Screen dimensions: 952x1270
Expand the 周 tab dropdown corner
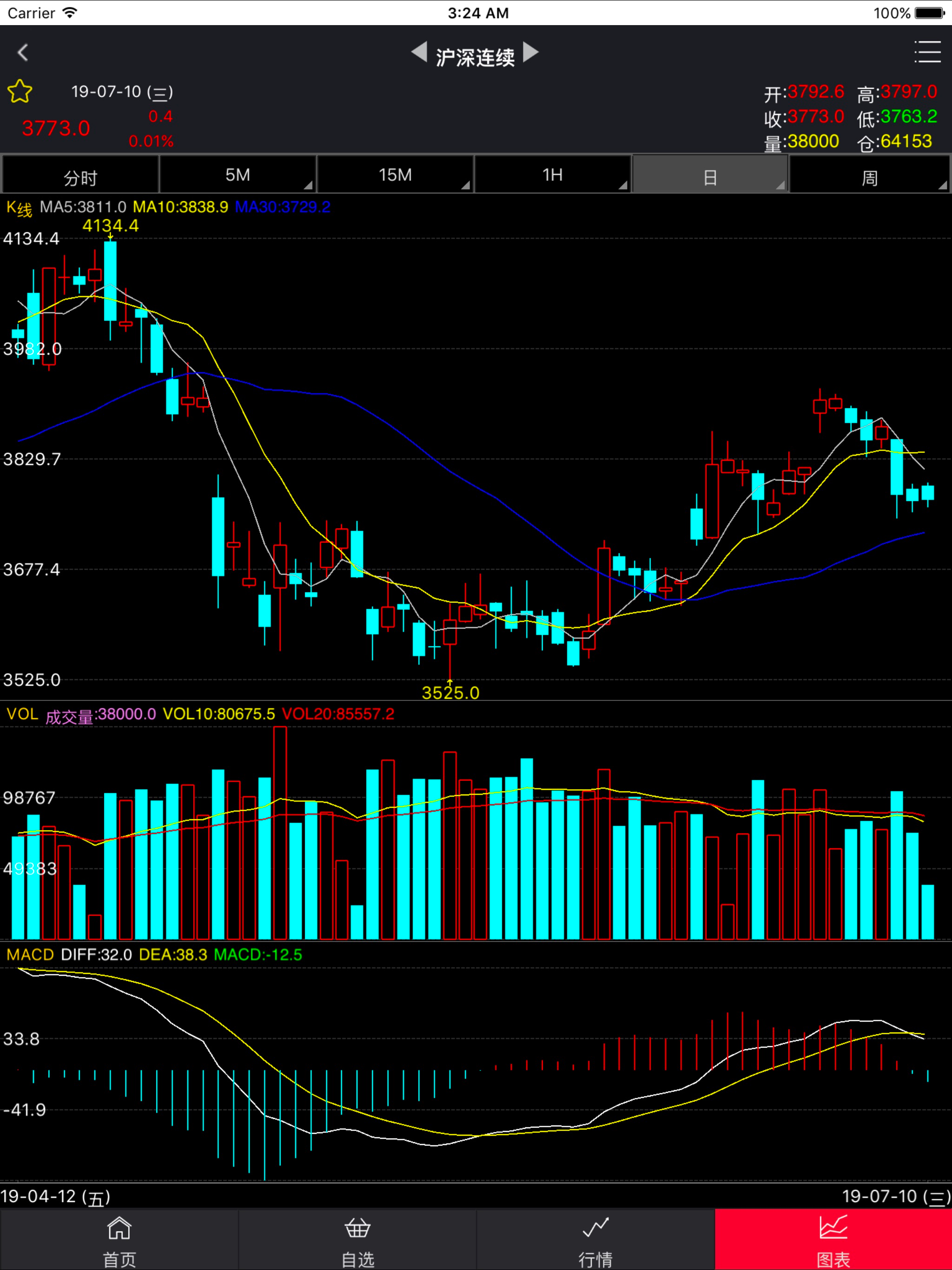[x=942, y=185]
